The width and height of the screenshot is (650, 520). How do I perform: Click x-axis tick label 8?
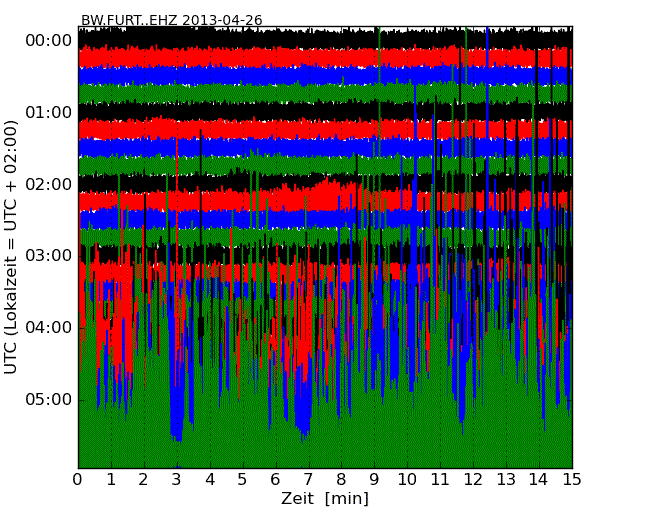341,480
